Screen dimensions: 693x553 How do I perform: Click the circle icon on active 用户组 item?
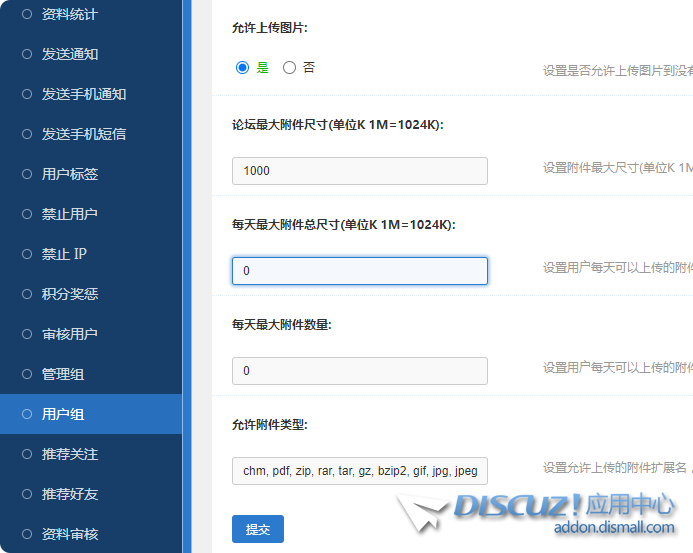[x=27, y=414]
